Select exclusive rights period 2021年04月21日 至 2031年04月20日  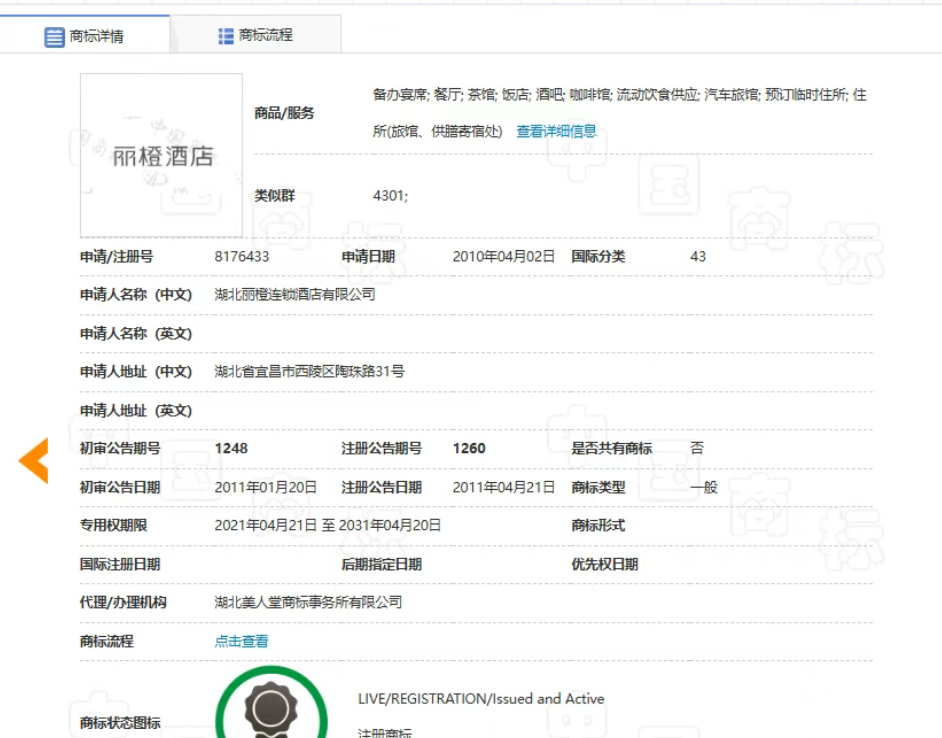point(327,525)
